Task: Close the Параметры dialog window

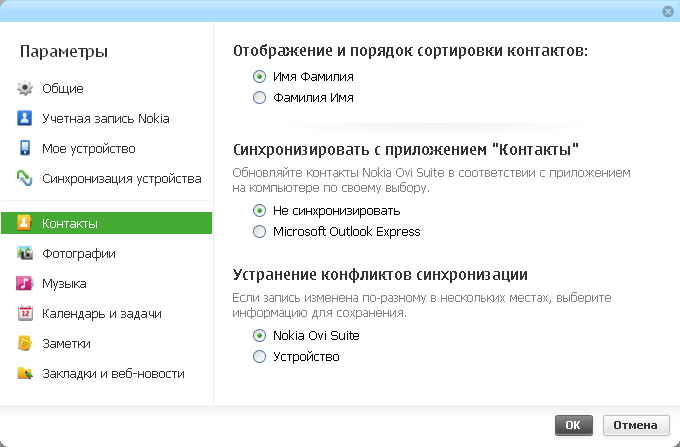Action: click(667, 10)
